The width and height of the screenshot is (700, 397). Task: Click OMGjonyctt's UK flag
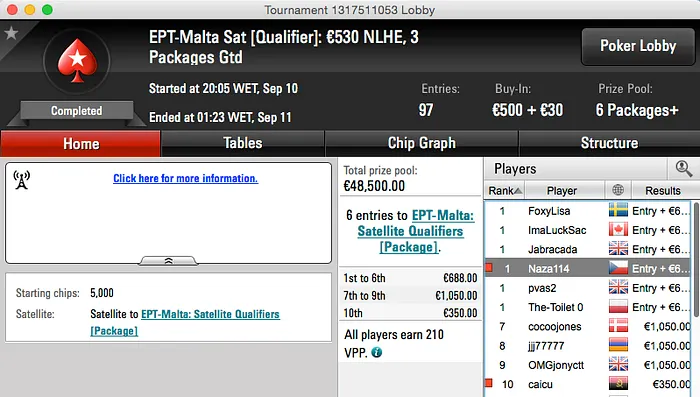coord(618,364)
